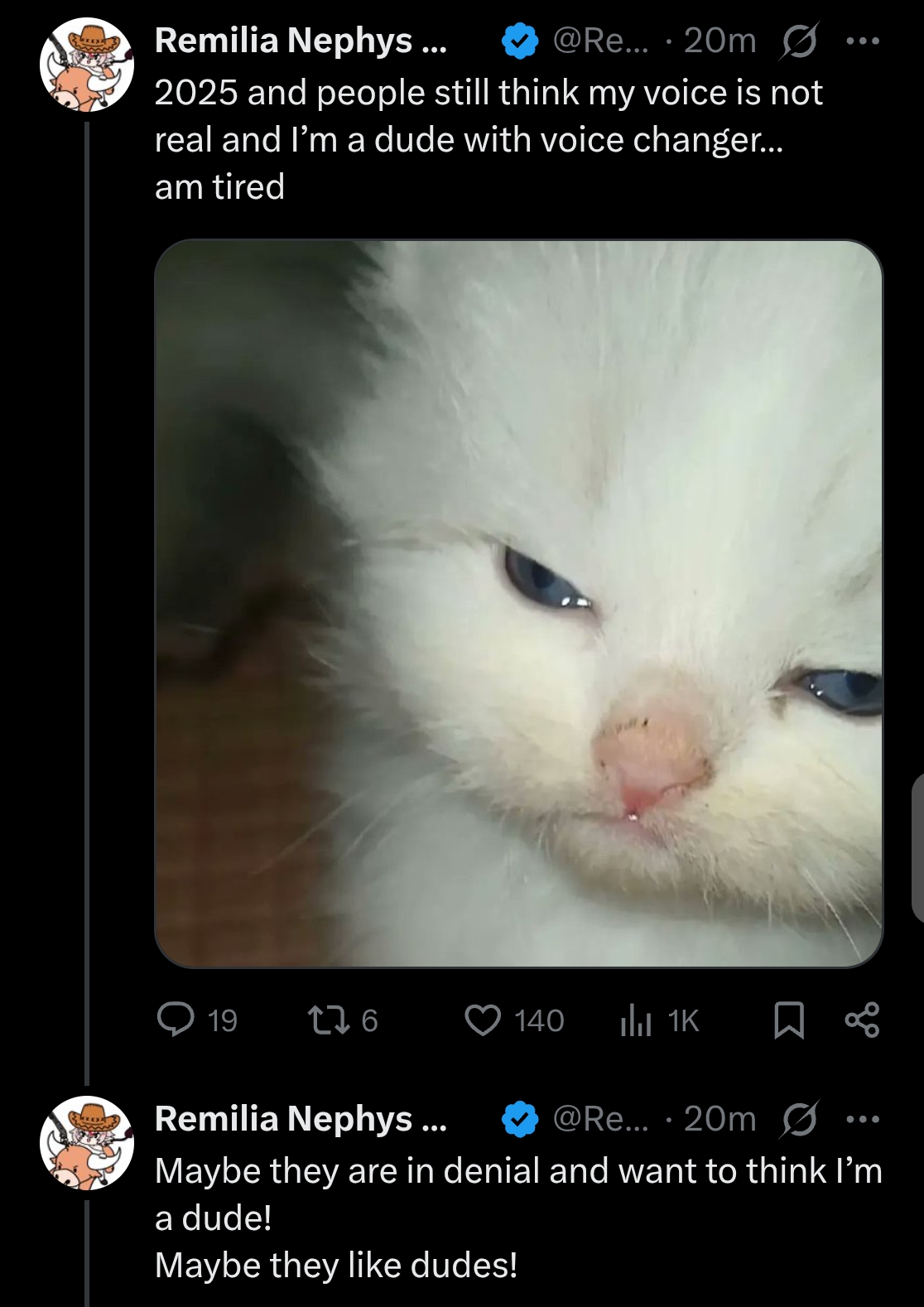Grab the scroll handle on the right edge
This screenshot has height=1307, width=924.
pyautogui.click(x=917, y=846)
